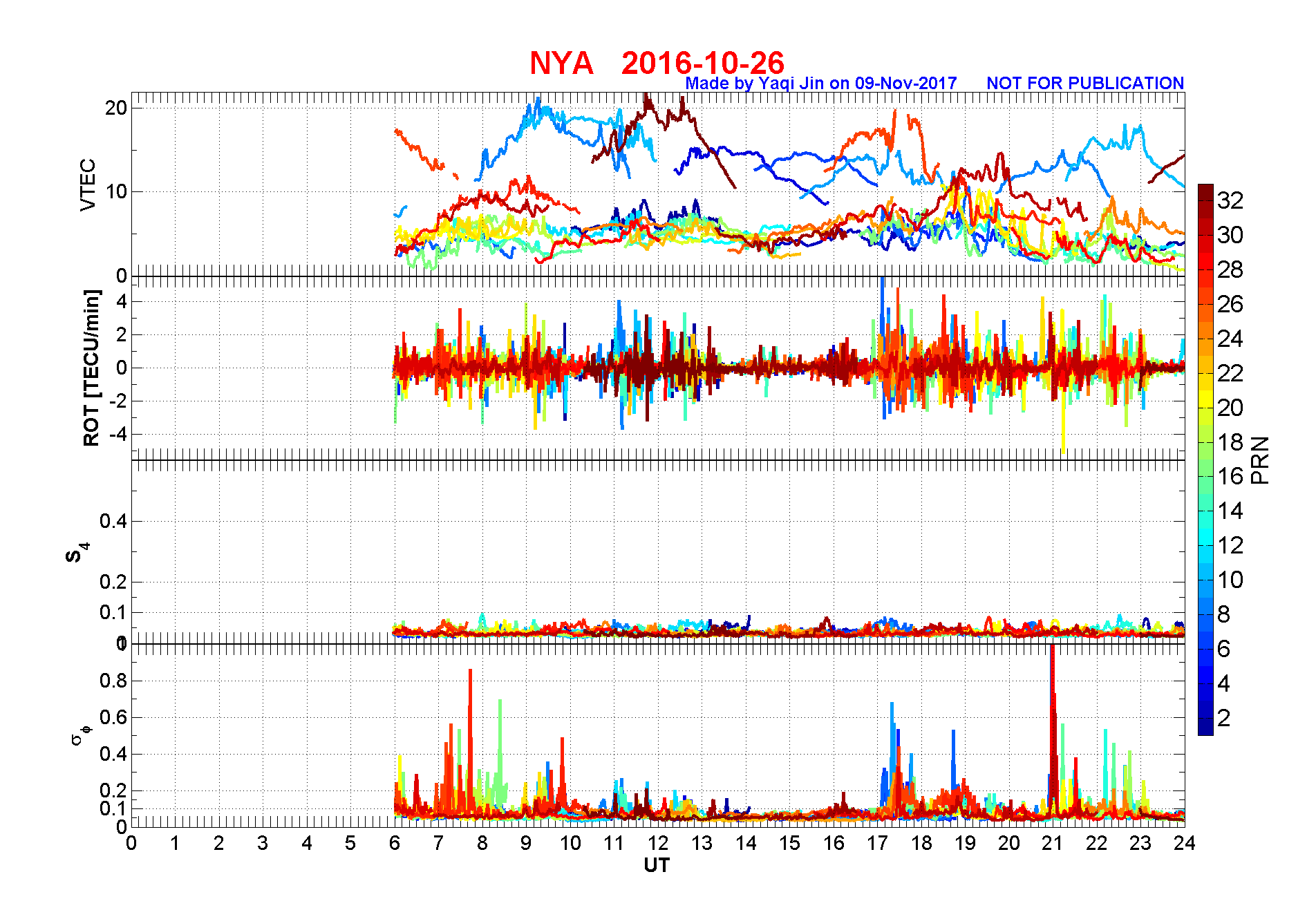Click the dark red VTEC peak near 12 UT

tap(648, 105)
